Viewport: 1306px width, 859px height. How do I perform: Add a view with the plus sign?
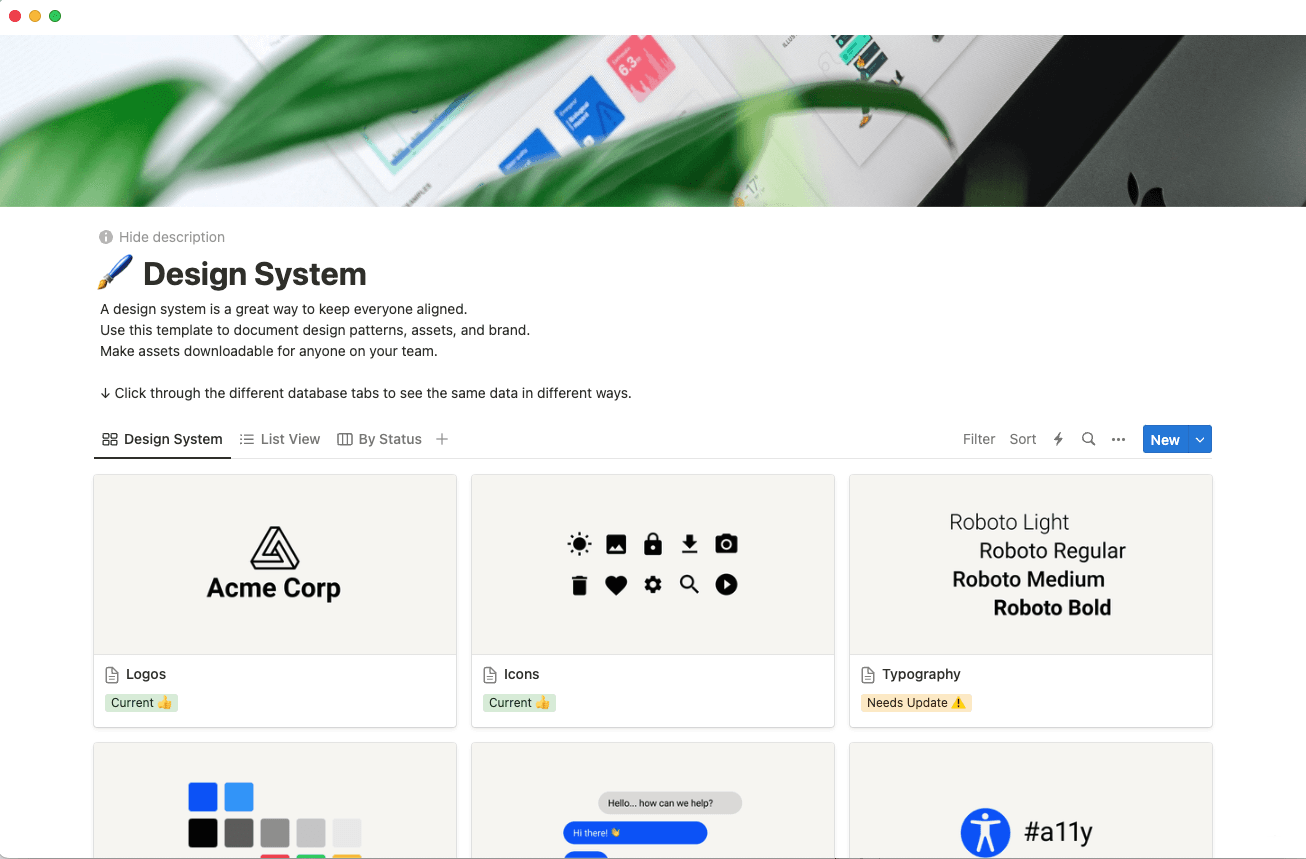click(x=442, y=439)
